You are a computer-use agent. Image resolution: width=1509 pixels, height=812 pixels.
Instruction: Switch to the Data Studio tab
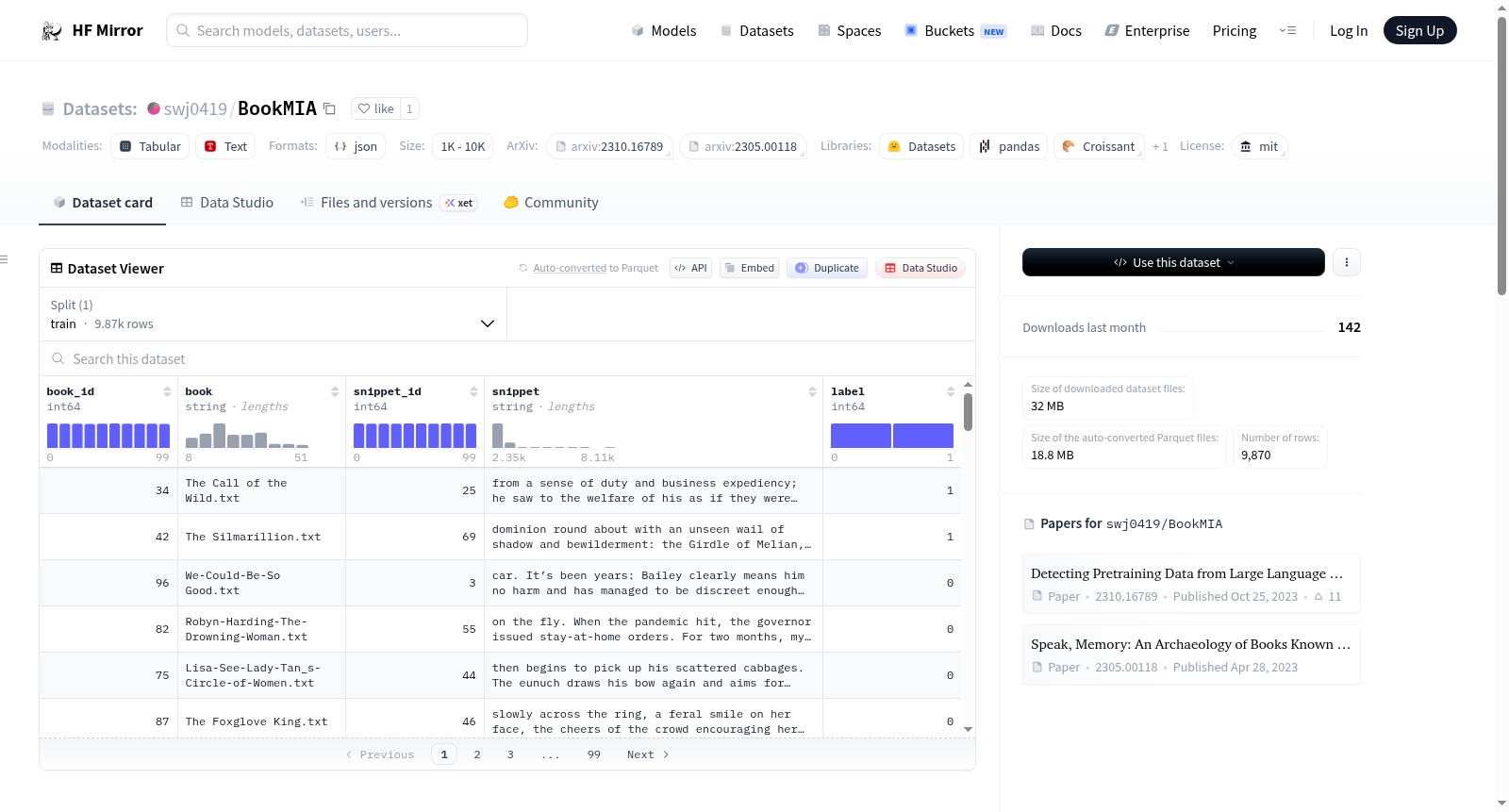(227, 203)
